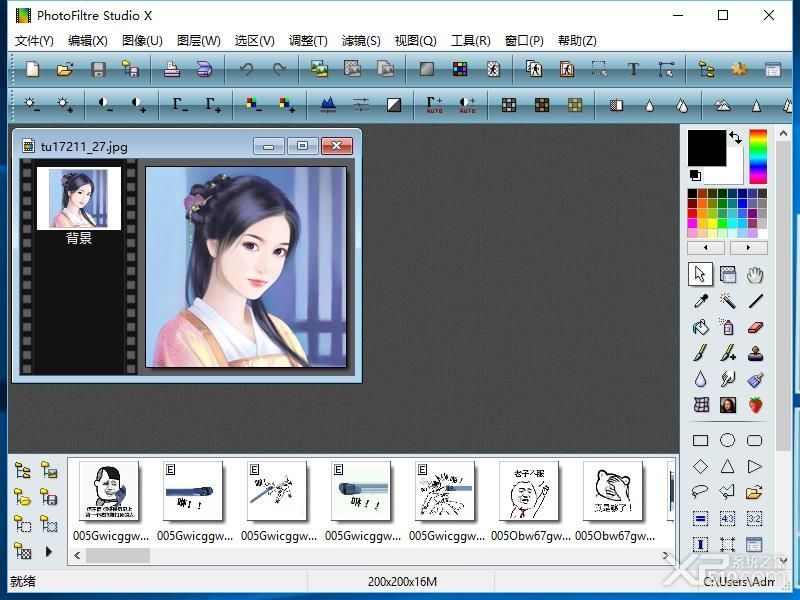
Task: Expand explorer options with the black arrow
Action: coord(48,551)
